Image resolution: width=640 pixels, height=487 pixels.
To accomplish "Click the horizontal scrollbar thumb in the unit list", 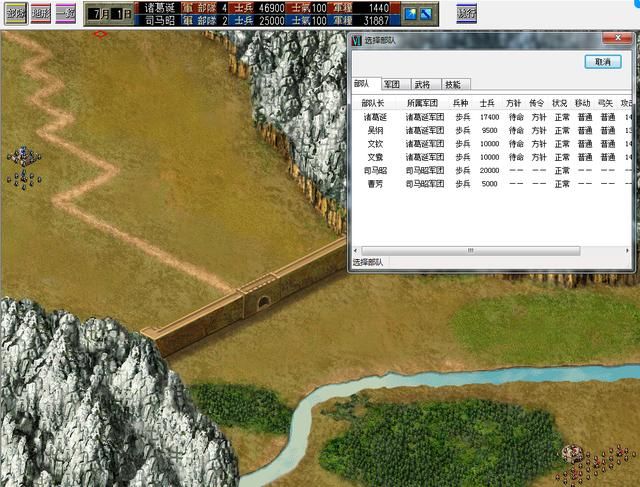I will (470, 250).
